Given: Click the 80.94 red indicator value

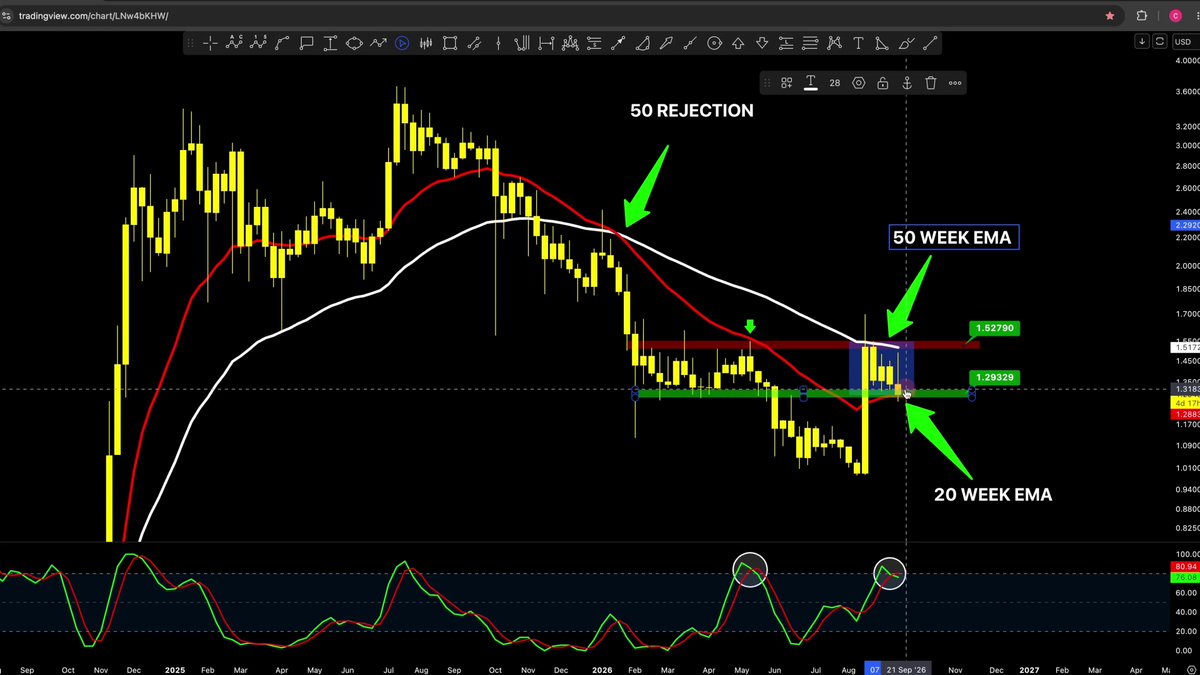Looking at the screenshot, I should [x=1183, y=567].
